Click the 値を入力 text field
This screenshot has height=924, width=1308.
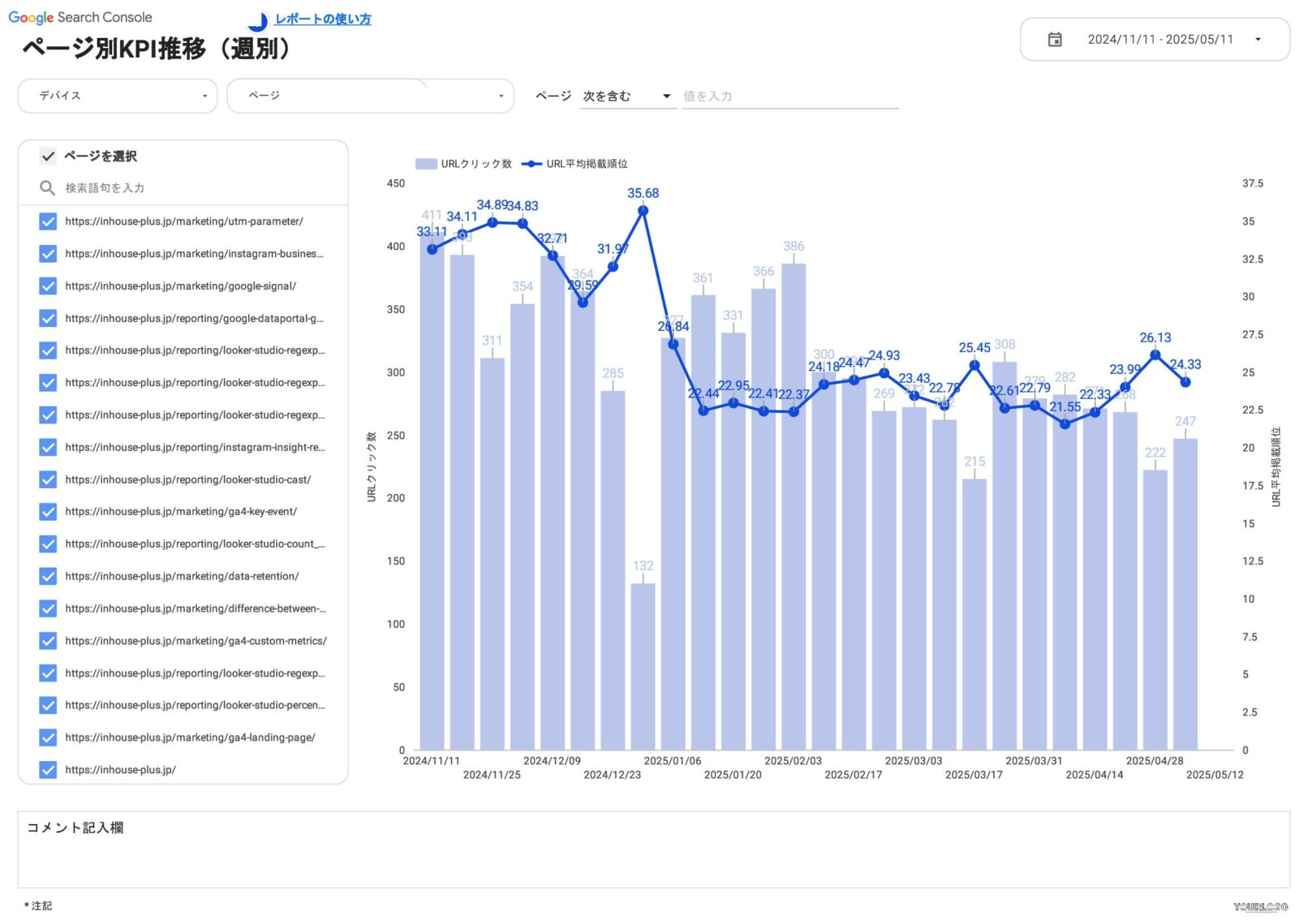(x=789, y=97)
